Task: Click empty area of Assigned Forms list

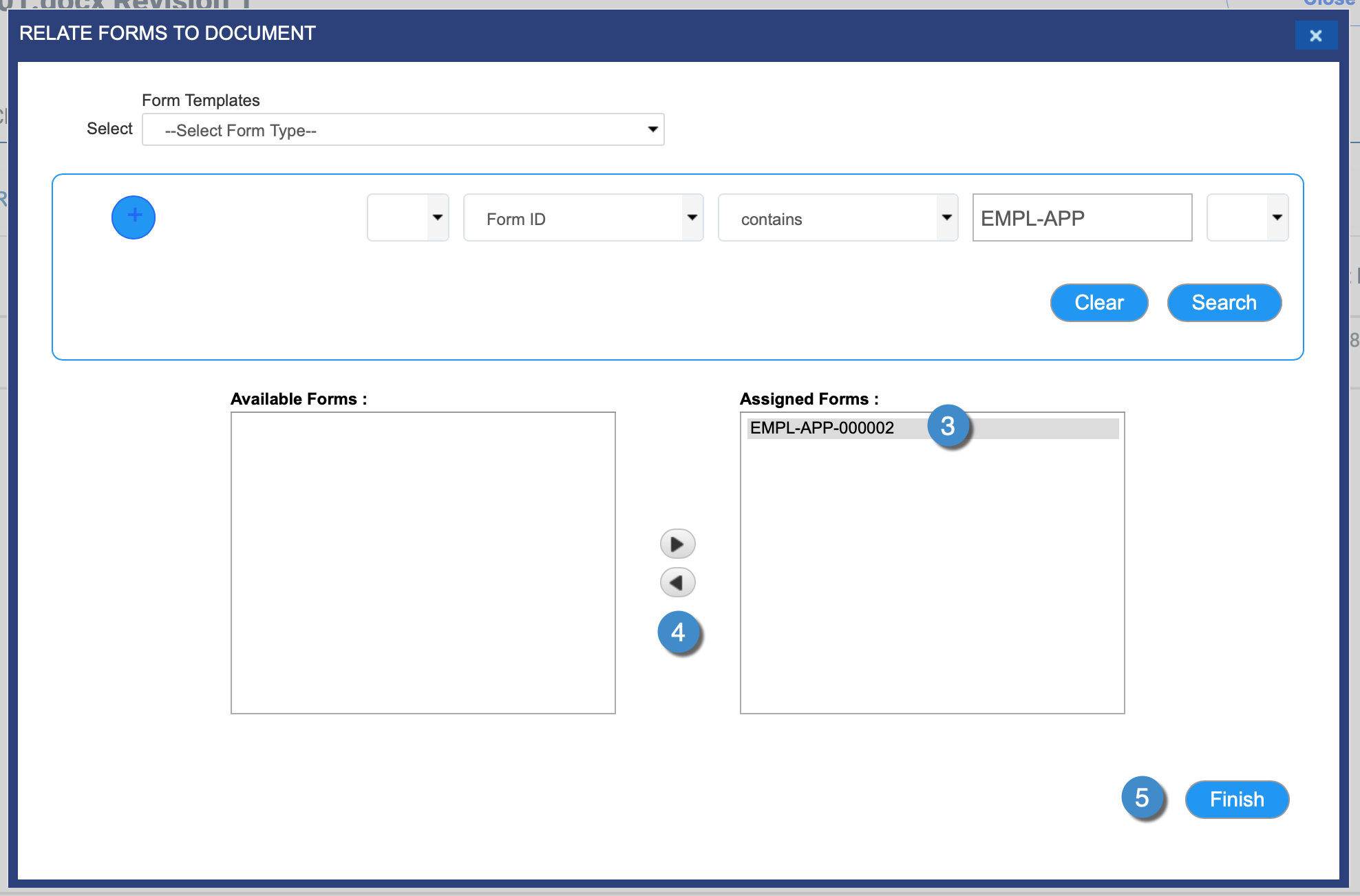Action: tap(932, 585)
